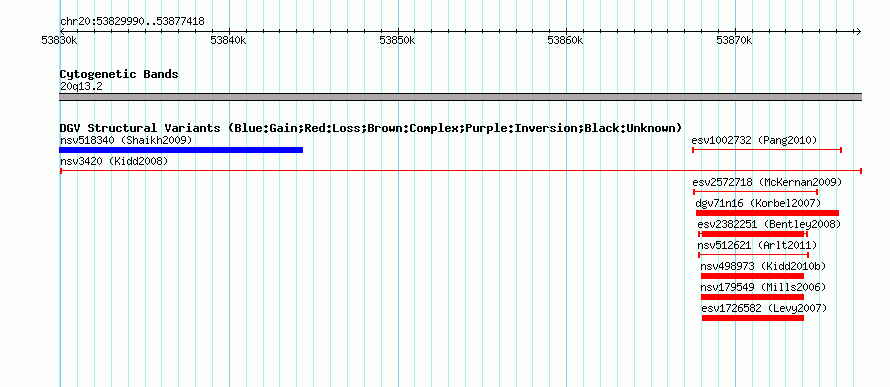Click the nsv518340 (Shaikh2009) variant label
The width and height of the screenshot is (890, 387).
pos(126,140)
